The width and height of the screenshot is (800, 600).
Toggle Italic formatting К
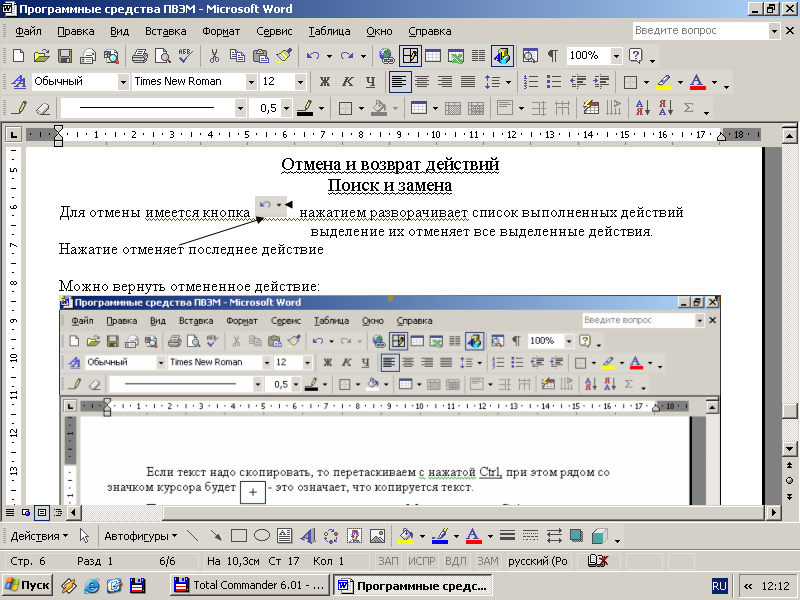click(348, 82)
